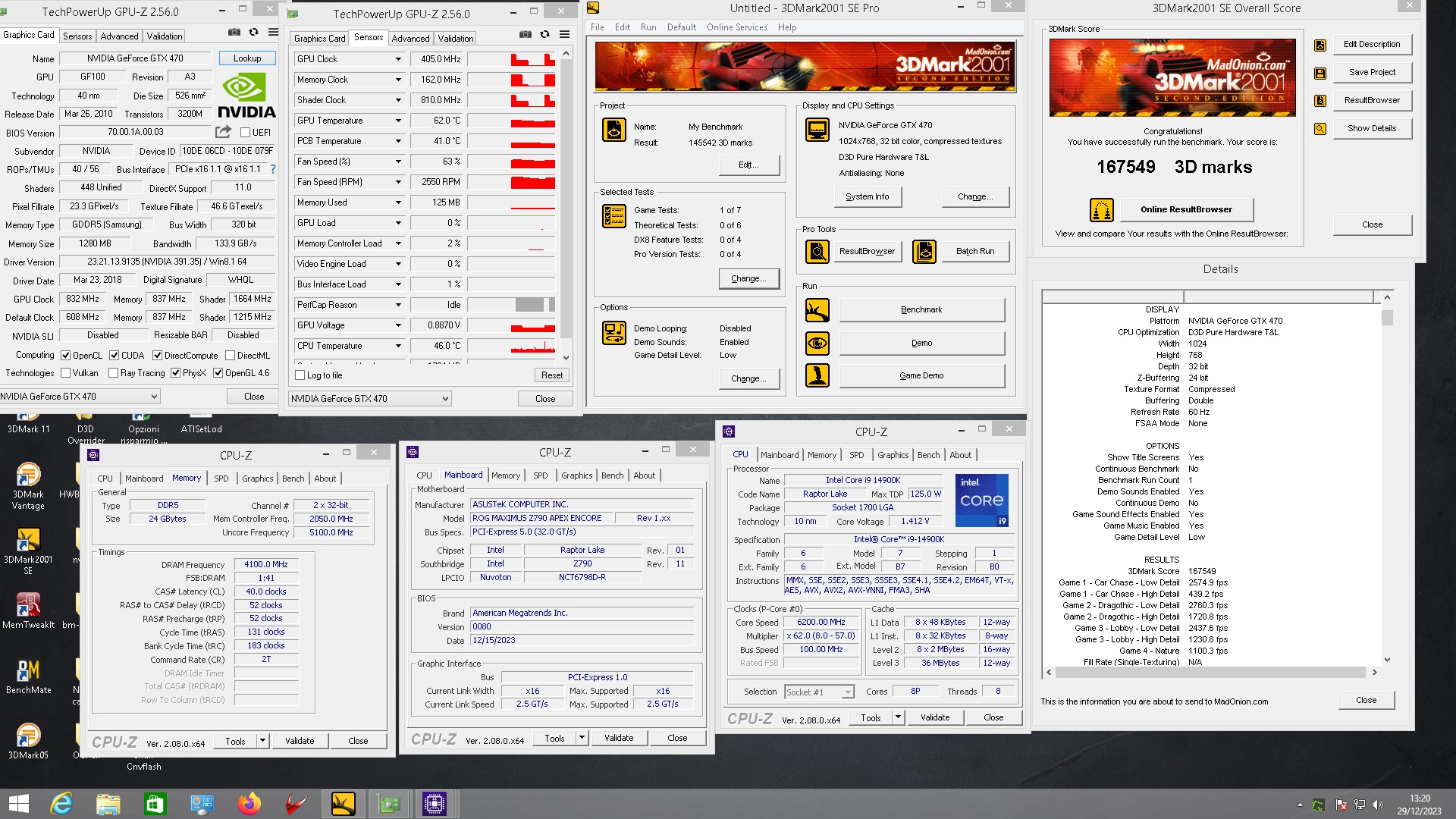Open the Tools dropdown arrow in CPU-Z CPU window
Viewport: 1456px width, 819px height.
click(898, 717)
